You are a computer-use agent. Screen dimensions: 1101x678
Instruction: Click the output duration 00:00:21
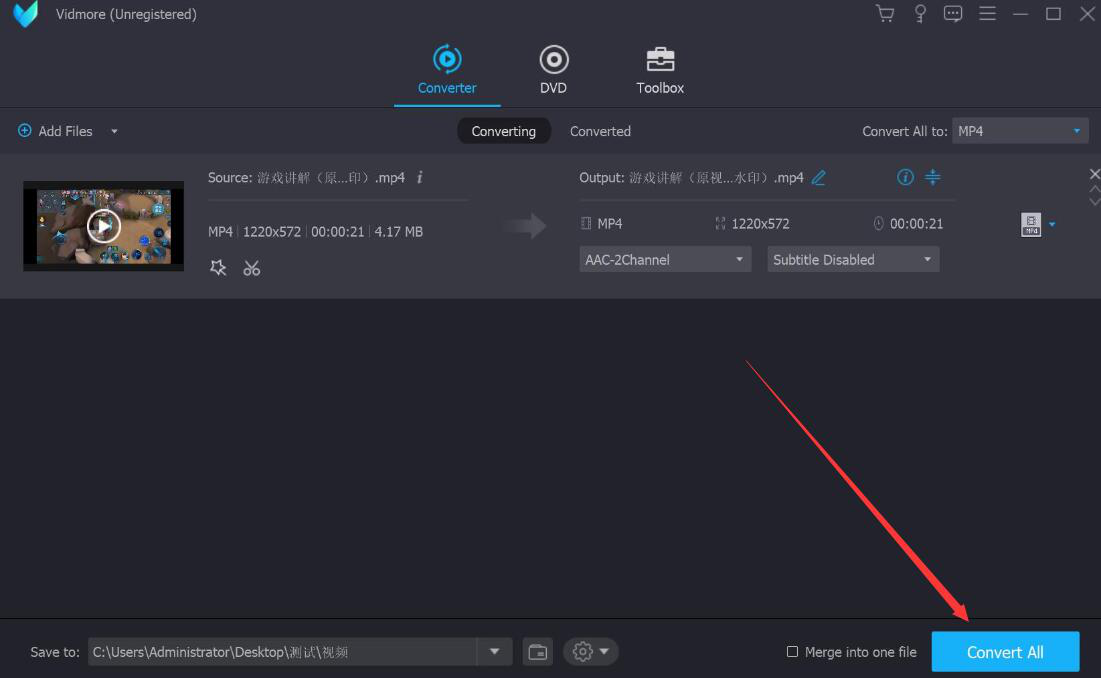pos(916,224)
